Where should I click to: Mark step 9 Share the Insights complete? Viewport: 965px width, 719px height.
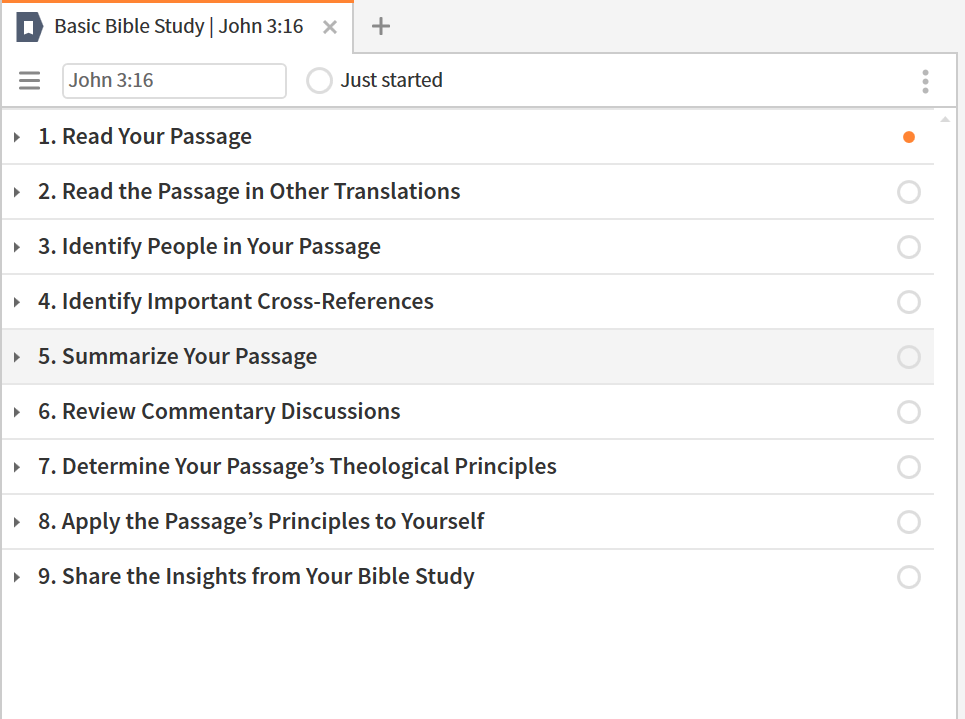(908, 577)
